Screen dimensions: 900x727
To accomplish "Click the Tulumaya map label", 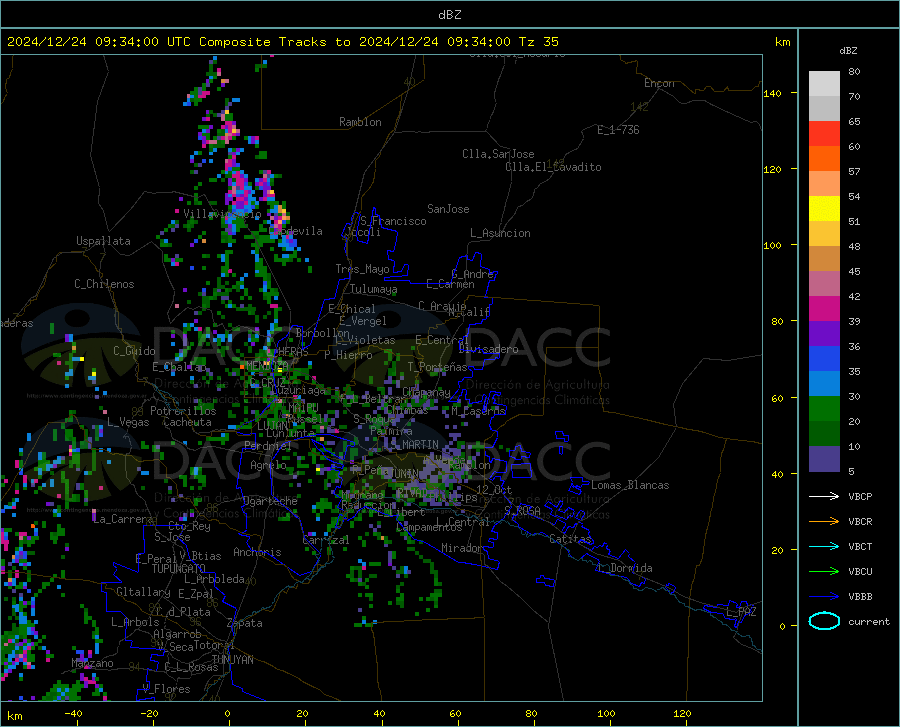I will coord(374,289).
